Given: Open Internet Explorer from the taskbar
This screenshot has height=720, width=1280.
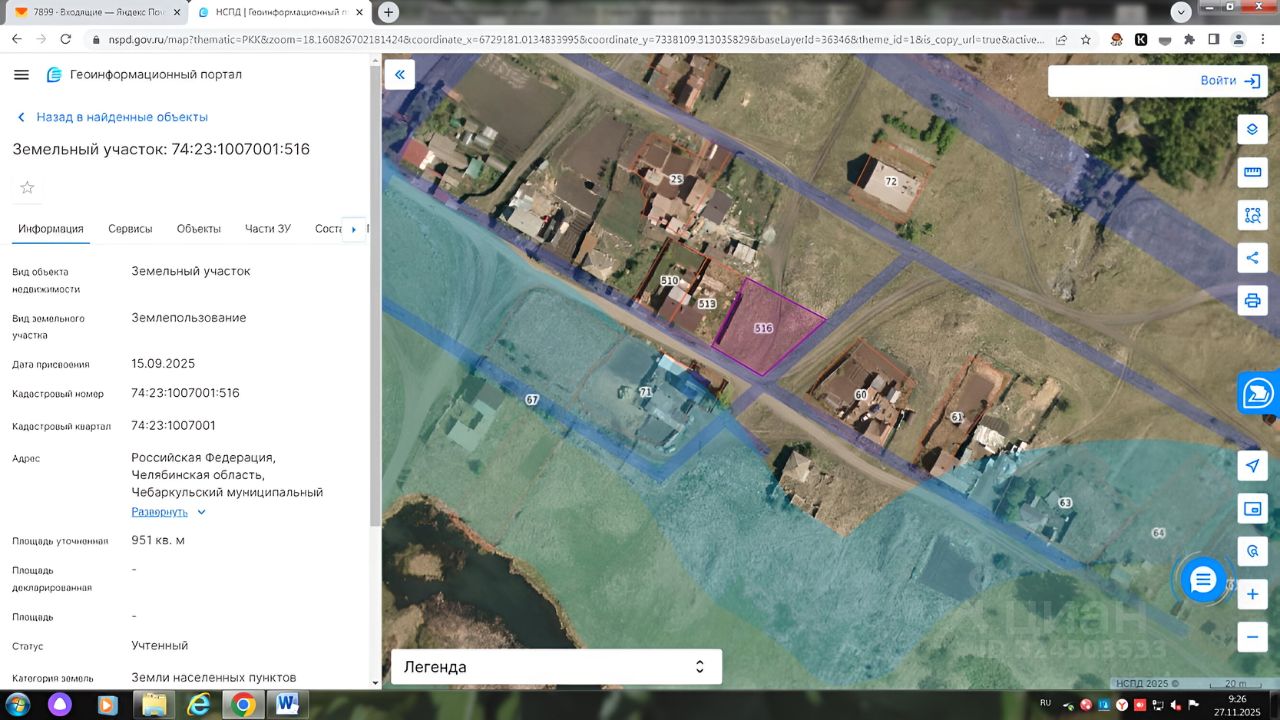Looking at the screenshot, I should 199,705.
